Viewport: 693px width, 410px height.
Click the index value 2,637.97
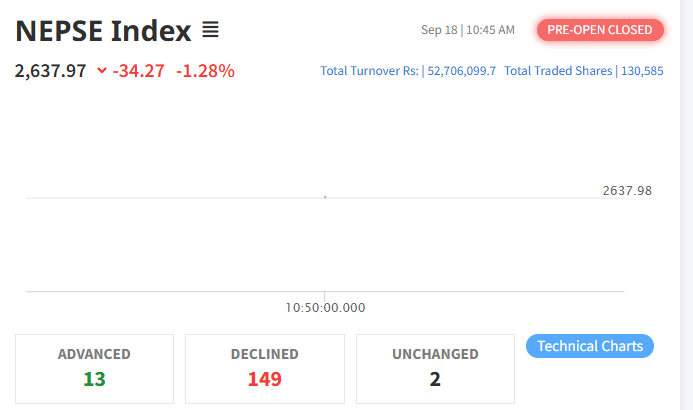pos(50,71)
